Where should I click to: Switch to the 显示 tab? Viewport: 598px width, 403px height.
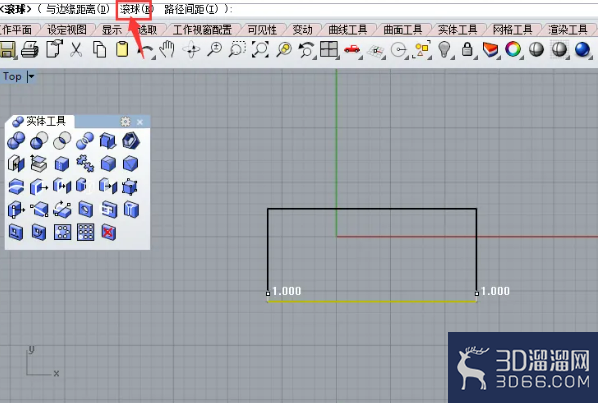pos(112,29)
